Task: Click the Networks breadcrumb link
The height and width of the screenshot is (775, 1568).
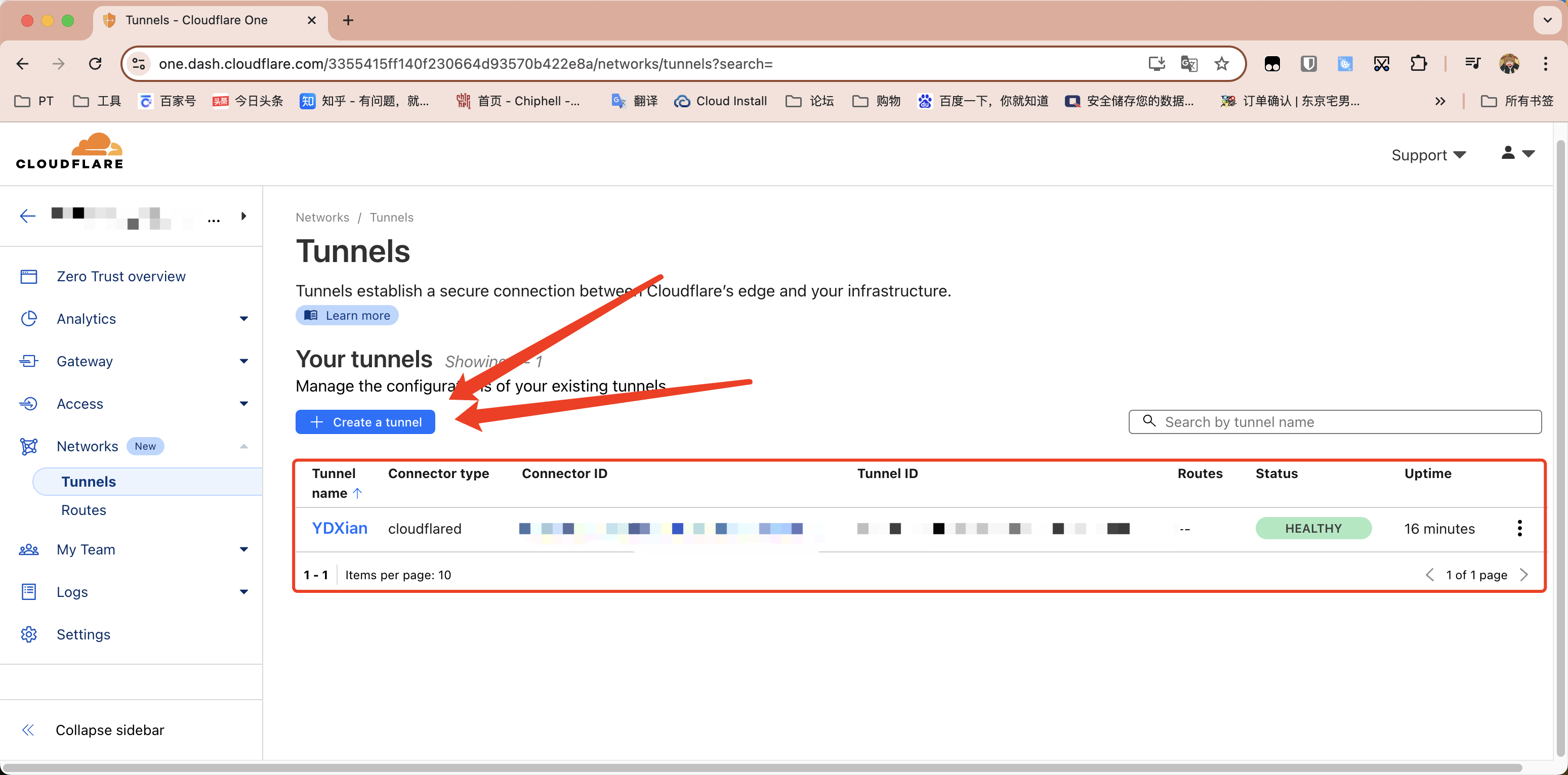Action: point(322,217)
